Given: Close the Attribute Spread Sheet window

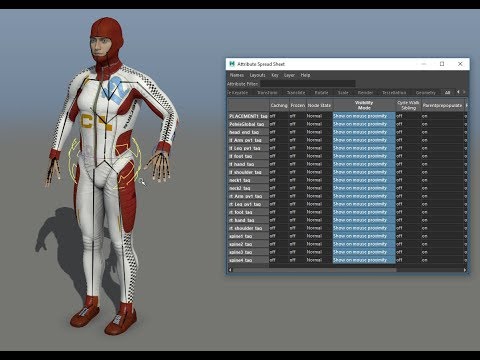Looking at the screenshot, I should click(x=460, y=64).
